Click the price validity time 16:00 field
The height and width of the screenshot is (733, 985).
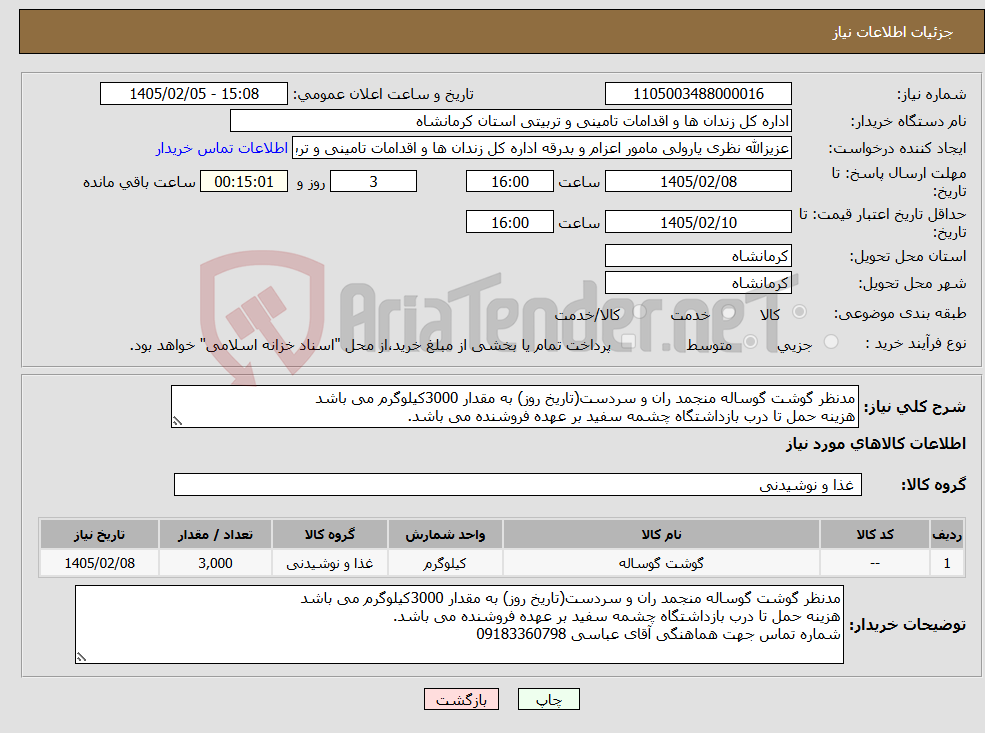pyautogui.click(x=509, y=222)
